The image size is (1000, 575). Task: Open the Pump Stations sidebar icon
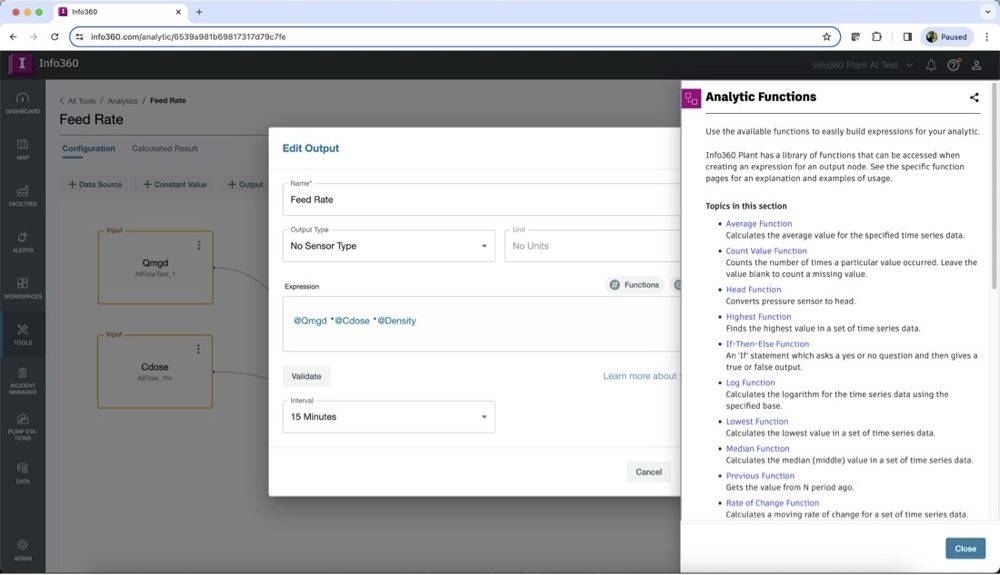[22, 427]
